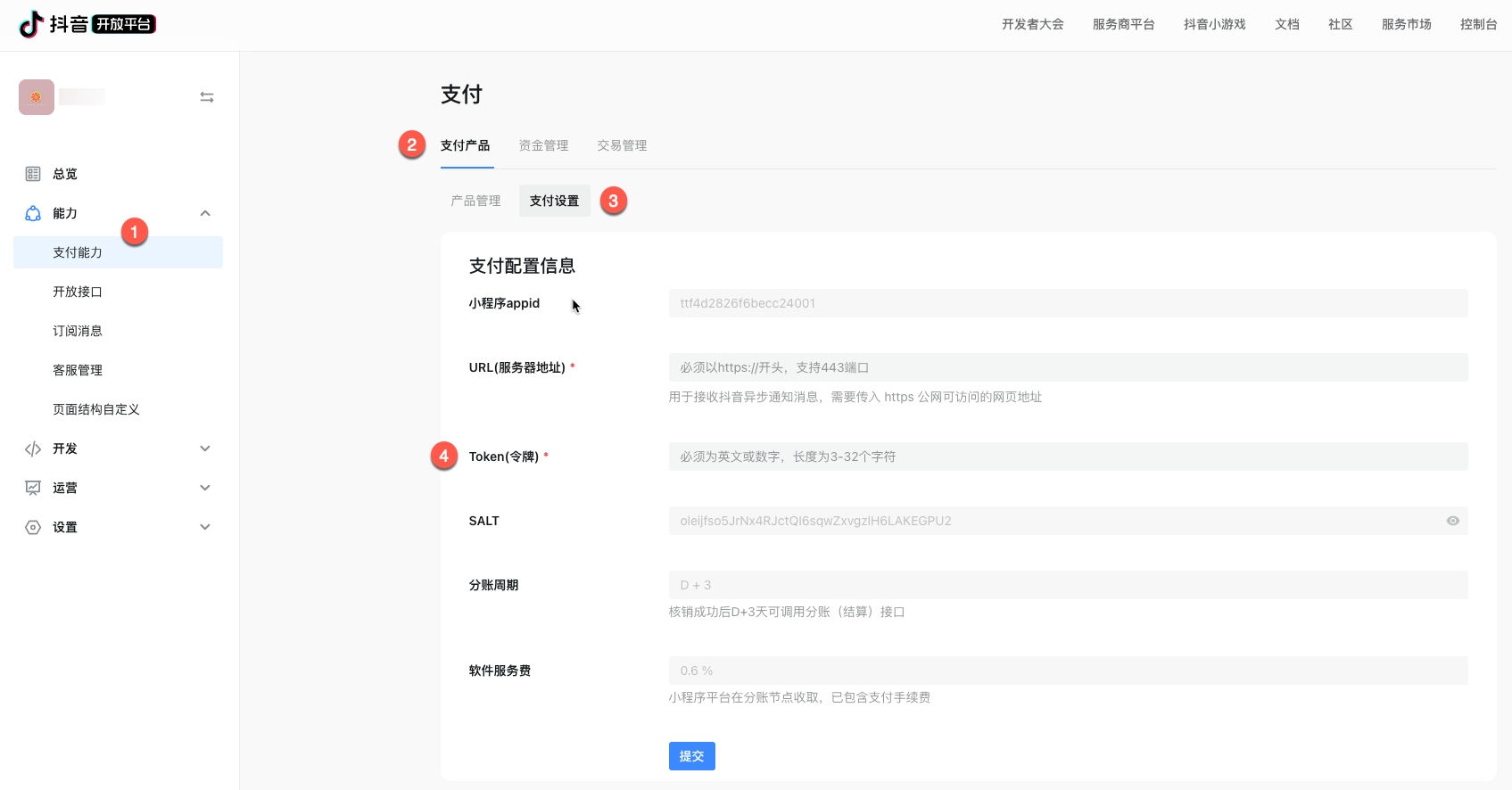Click the 设置 menu label
The height and width of the screenshot is (790, 1512).
point(65,527)
